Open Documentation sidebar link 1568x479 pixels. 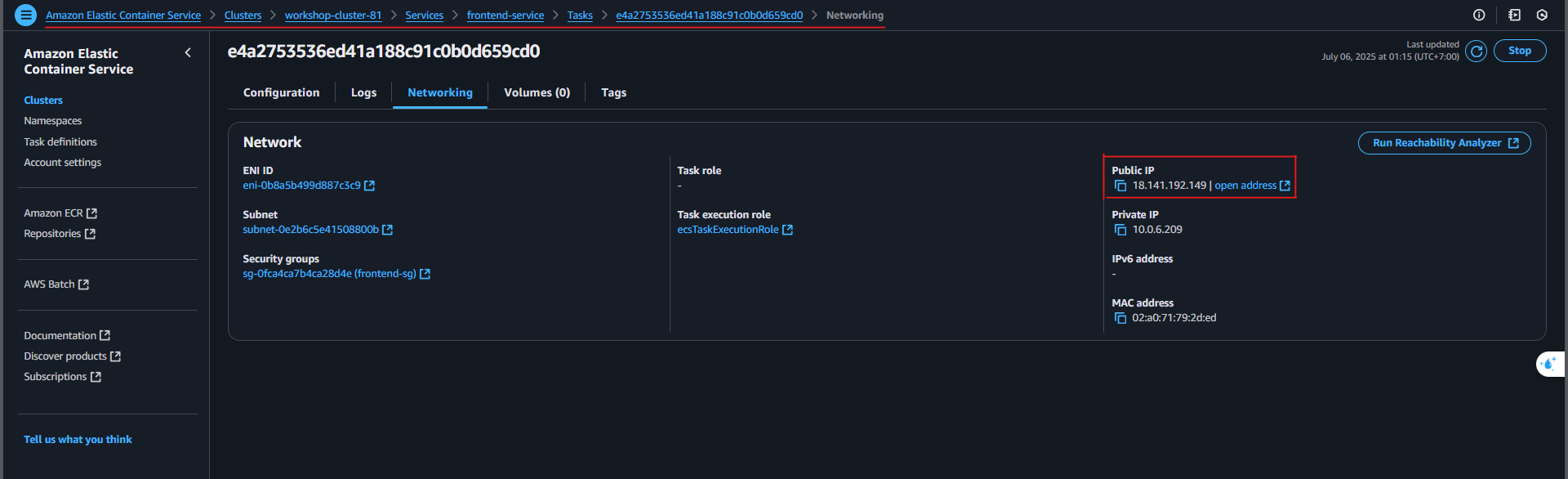[x=60, y=336]
